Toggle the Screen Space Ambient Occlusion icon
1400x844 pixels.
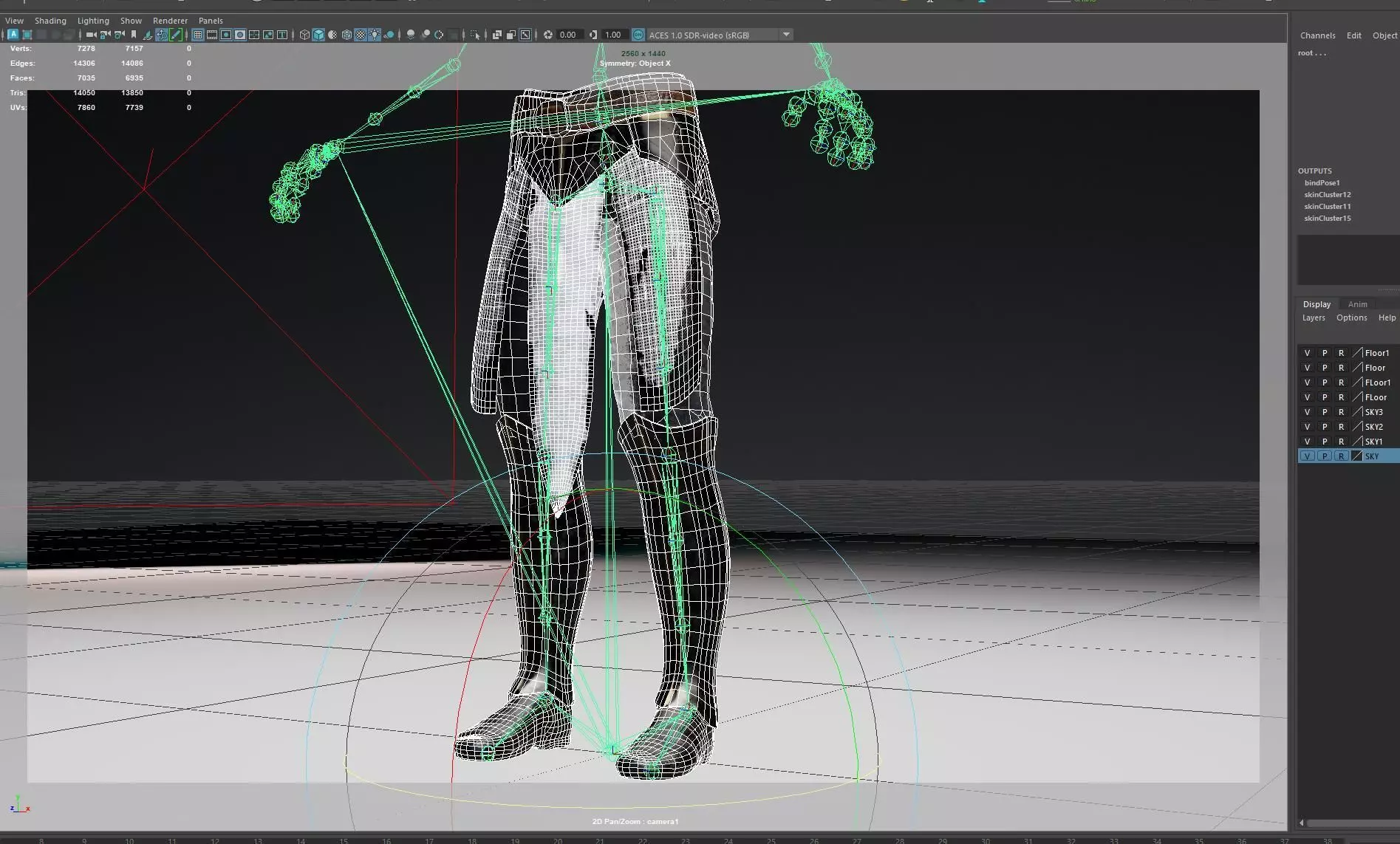[x=411, y=35]
